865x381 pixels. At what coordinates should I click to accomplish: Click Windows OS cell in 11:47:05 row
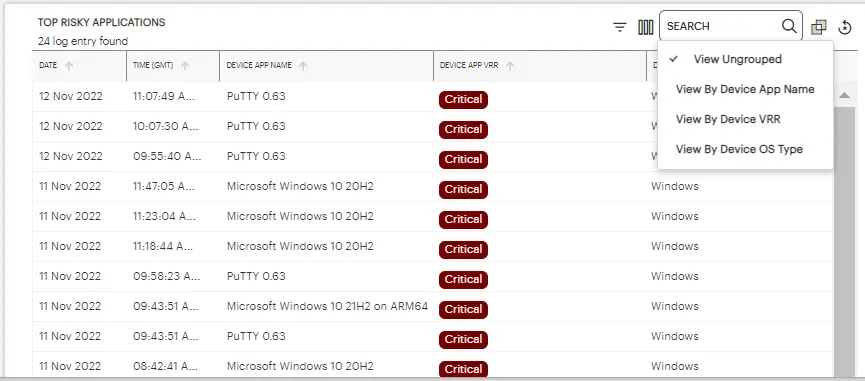675,186
